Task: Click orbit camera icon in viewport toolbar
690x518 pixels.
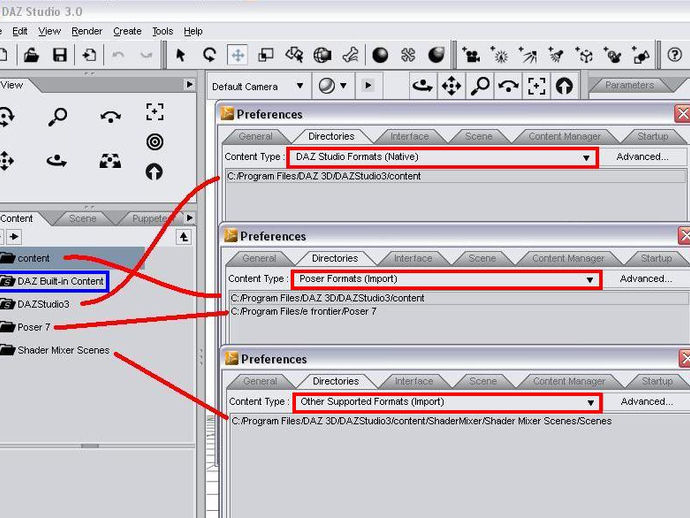Action: (422, 86)
